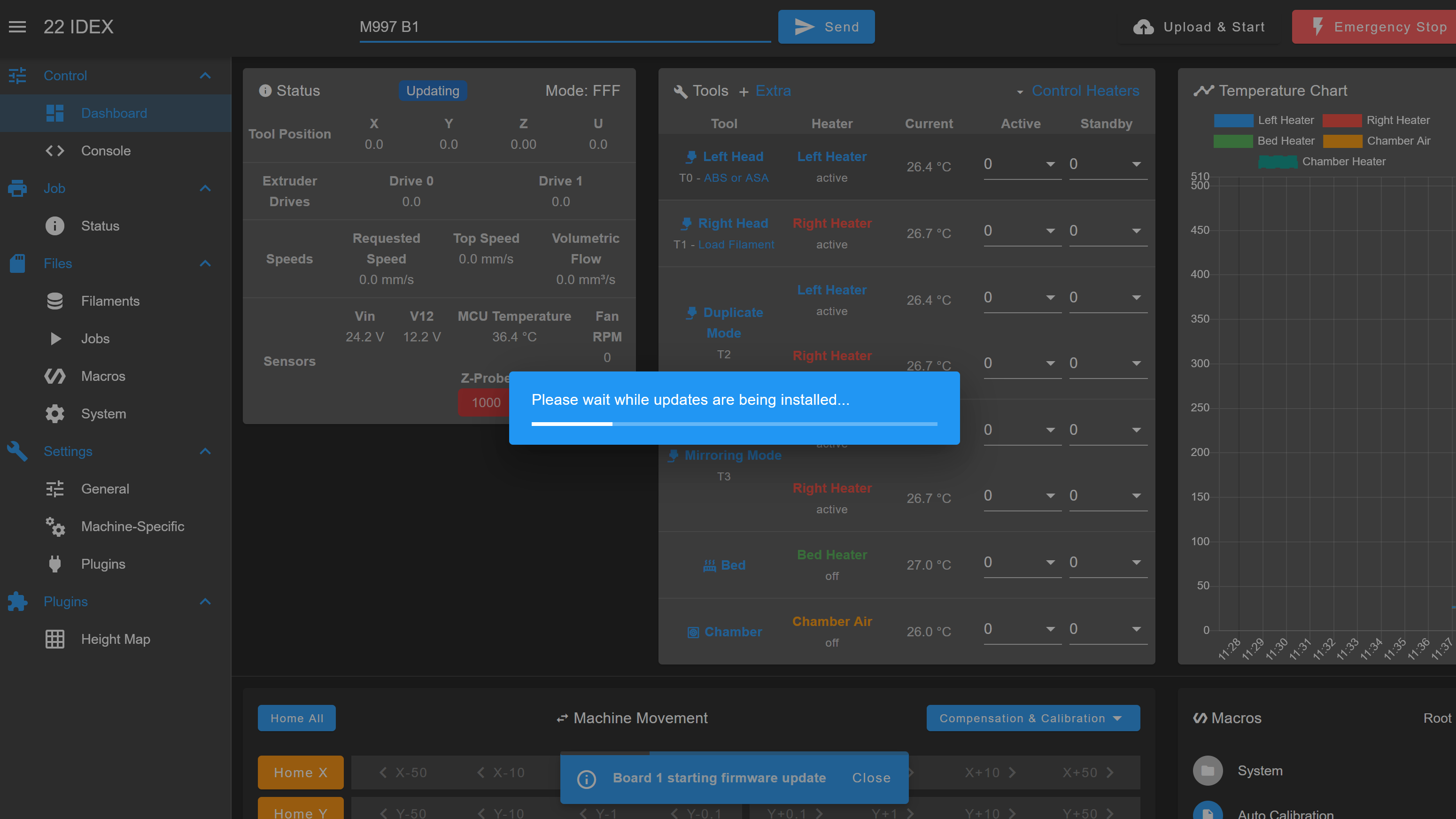
Task: Click the Right Head tool icon
Action: click(x=686, y=223)
